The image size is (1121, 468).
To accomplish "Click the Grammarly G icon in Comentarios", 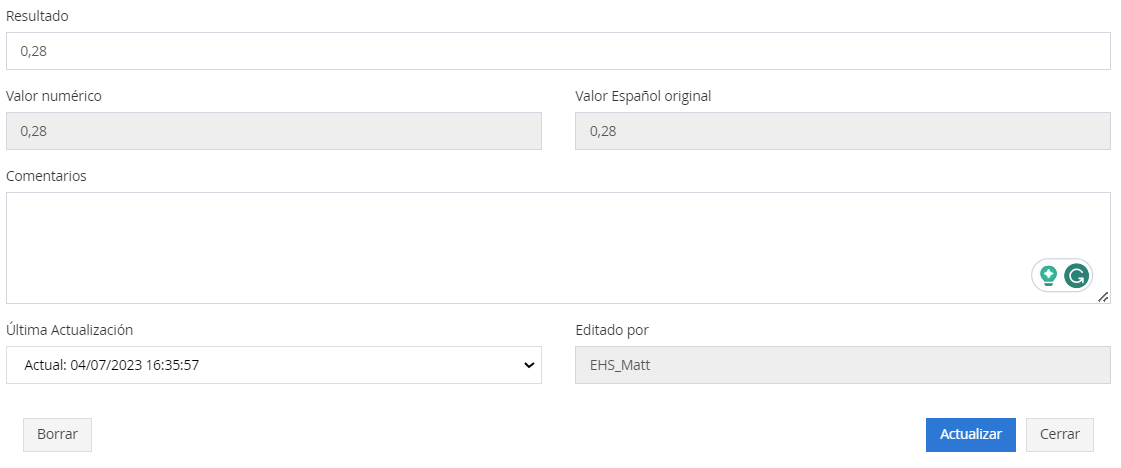I will point(1076,275).
